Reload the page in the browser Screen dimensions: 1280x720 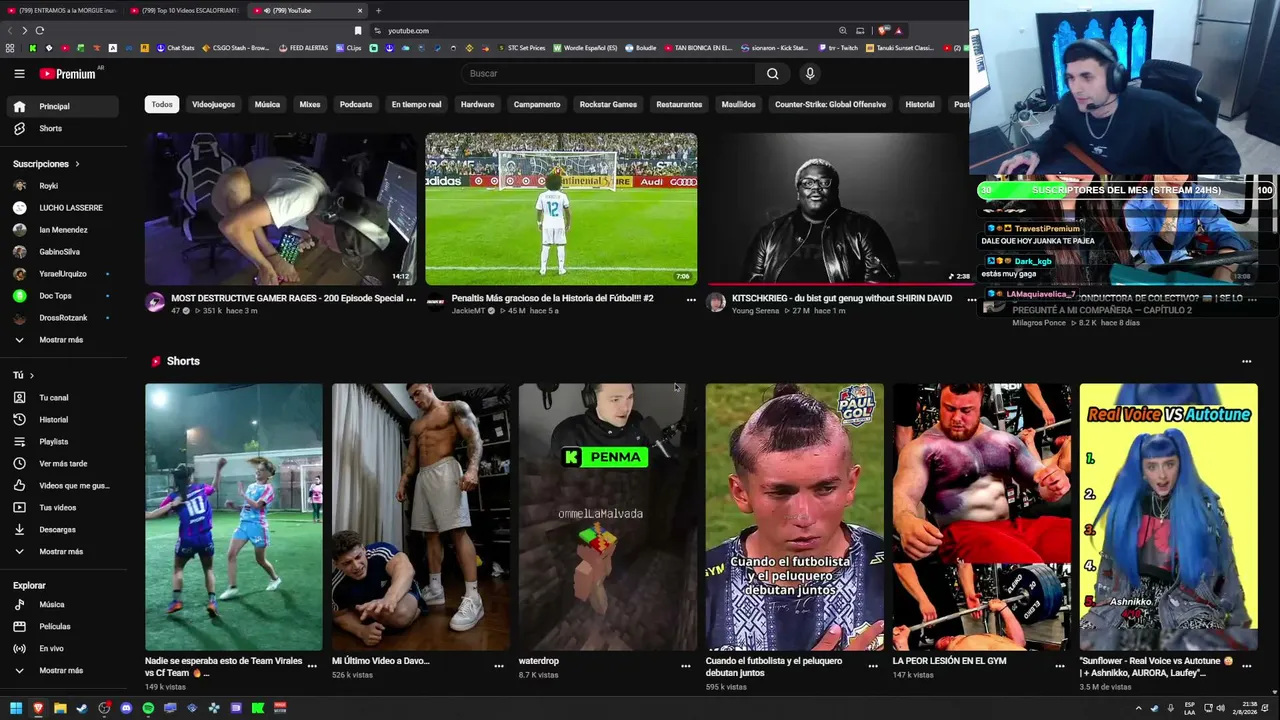(40, 31)
